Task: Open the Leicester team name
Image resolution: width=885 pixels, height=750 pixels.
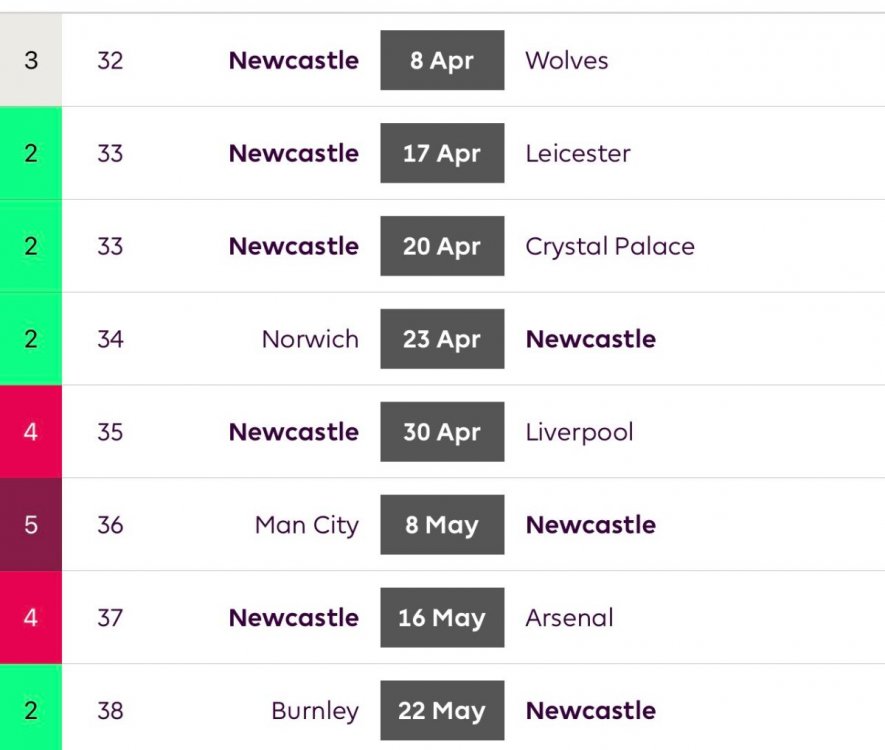Action: coord(577,153)
